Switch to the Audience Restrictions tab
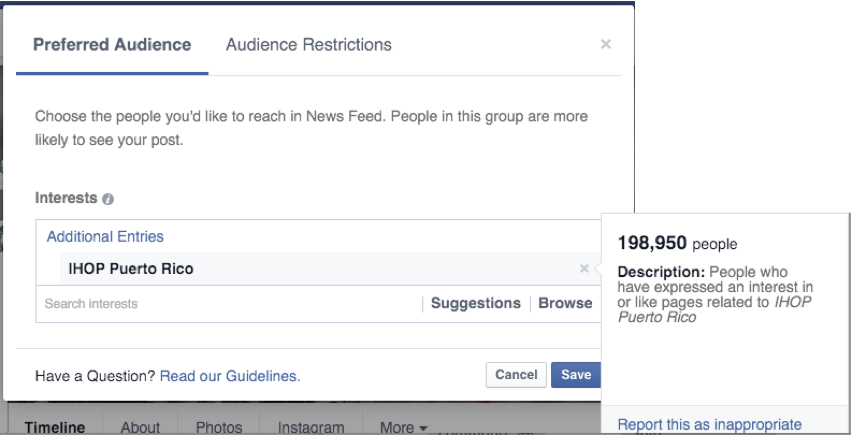 click(x=308, y=45)
